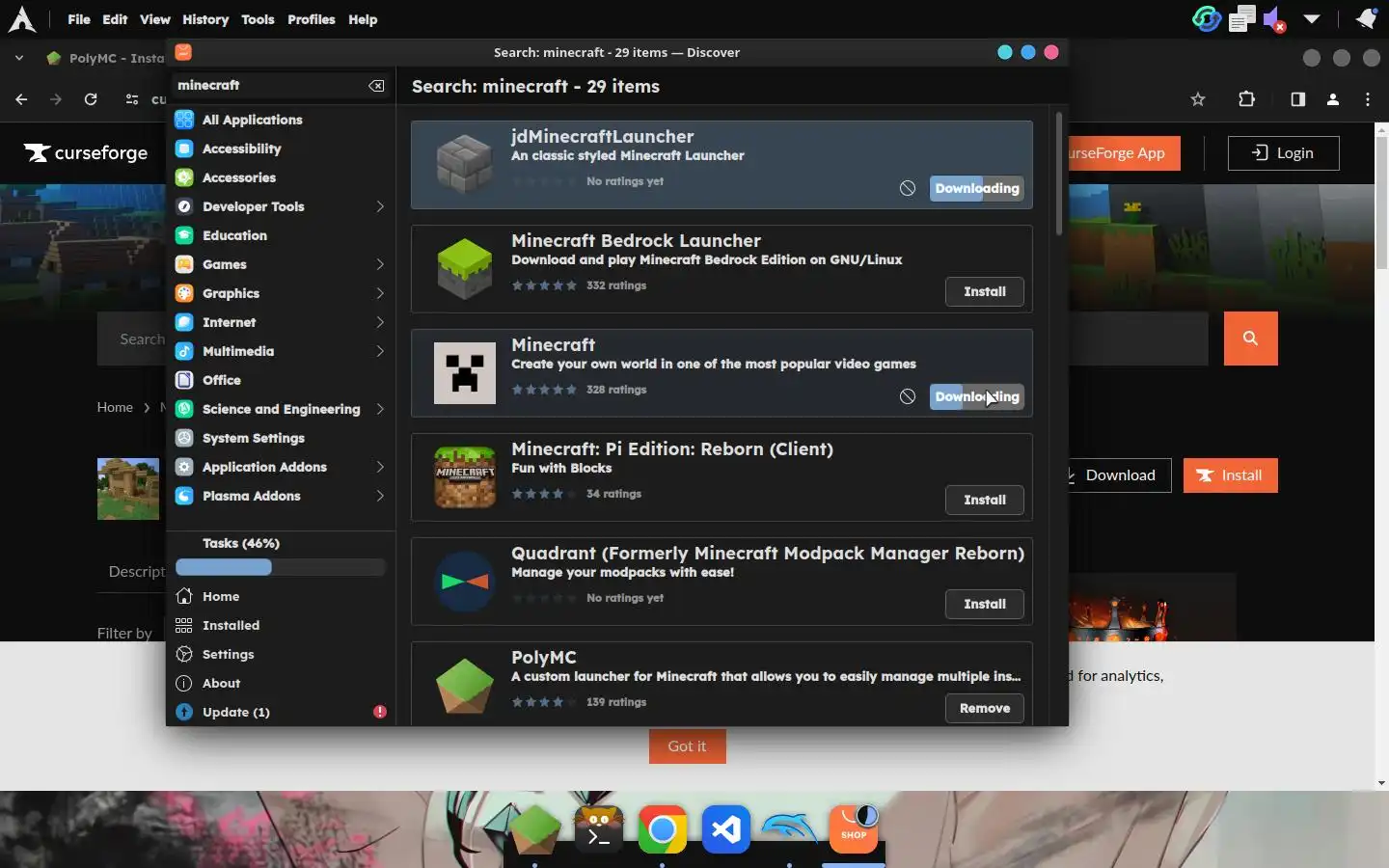Viewport: 1389px width, 868px height.
Task: Open the About page
Action: point(280,683)
